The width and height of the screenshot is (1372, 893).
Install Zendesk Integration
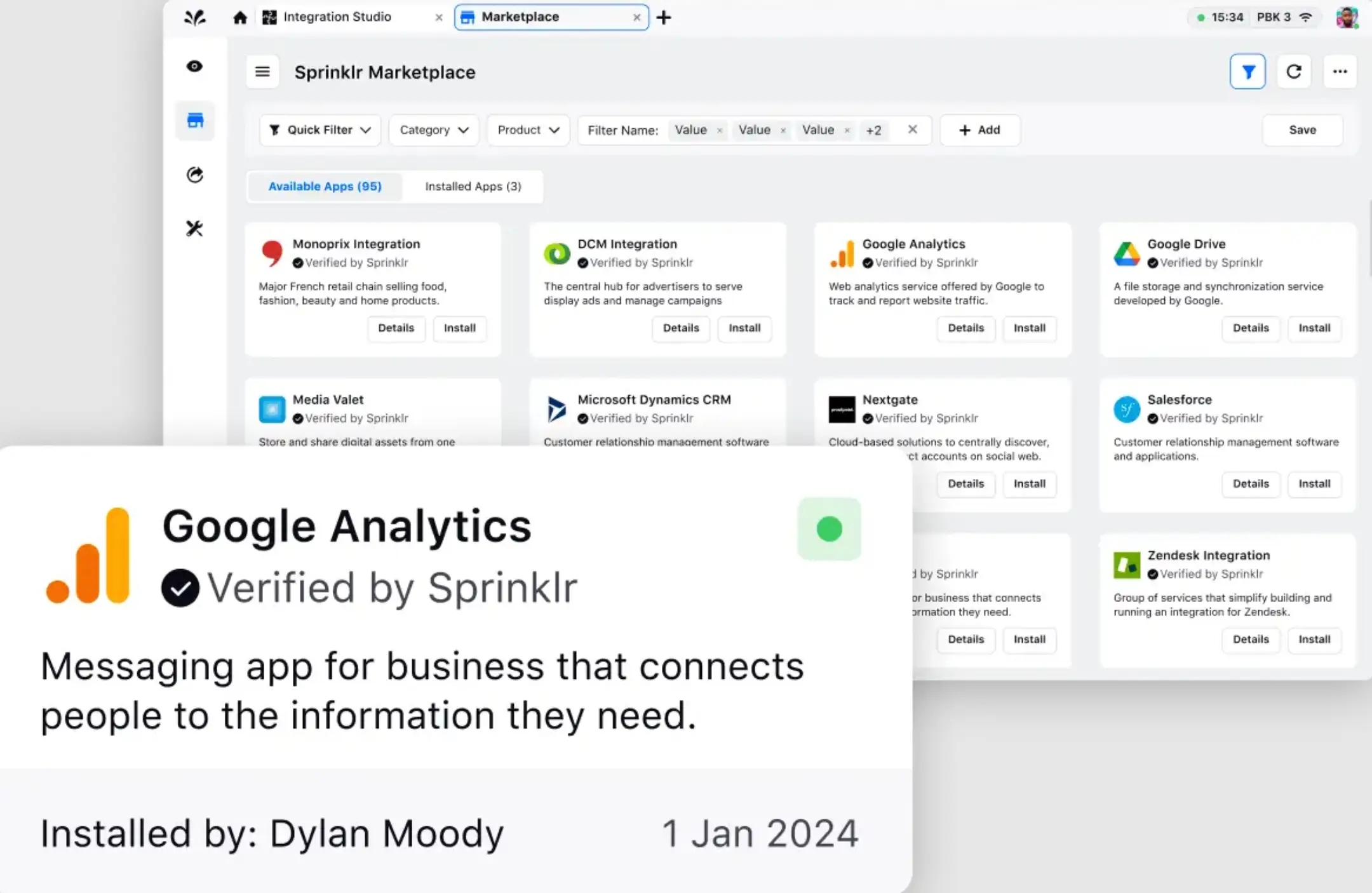point(1314,640)
